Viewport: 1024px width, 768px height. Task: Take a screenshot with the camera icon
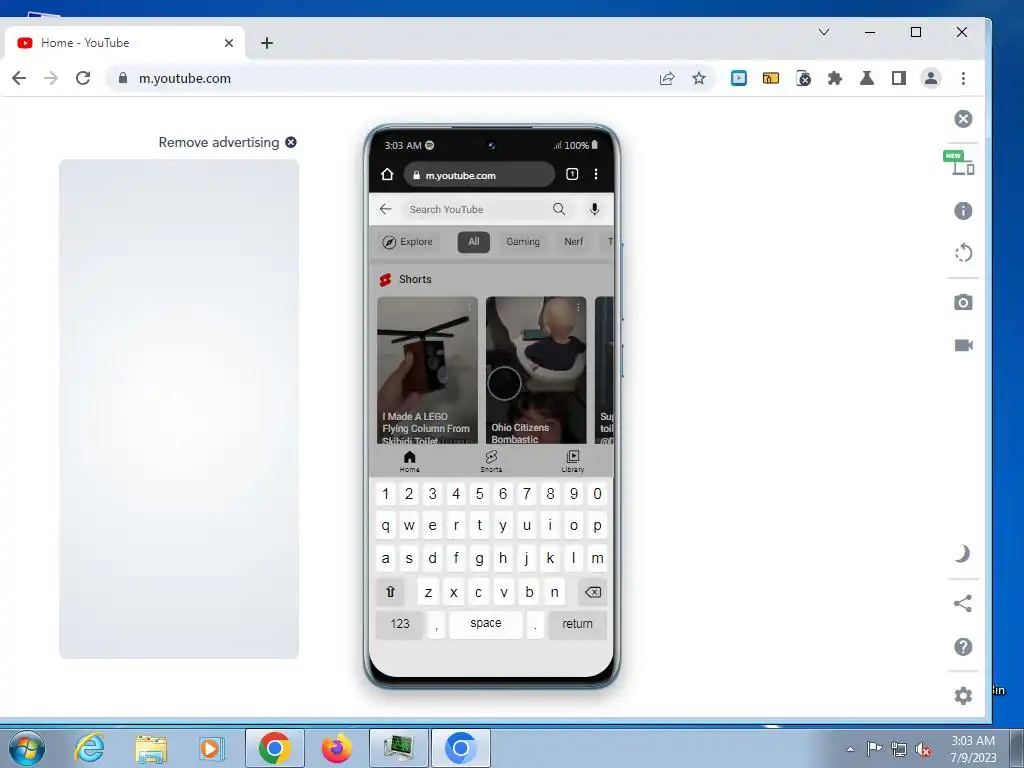click(x=963, y=302)
